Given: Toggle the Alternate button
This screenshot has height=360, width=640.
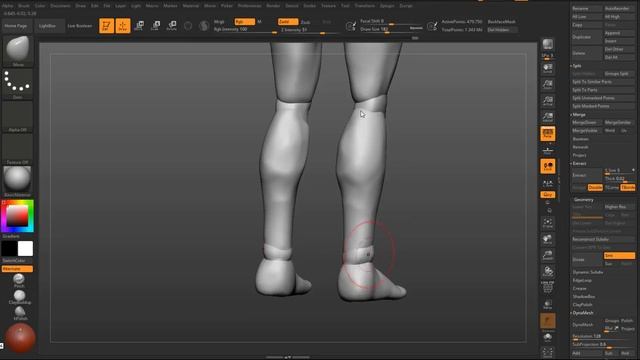Looking at the screenshot, I should coord(18,269).
